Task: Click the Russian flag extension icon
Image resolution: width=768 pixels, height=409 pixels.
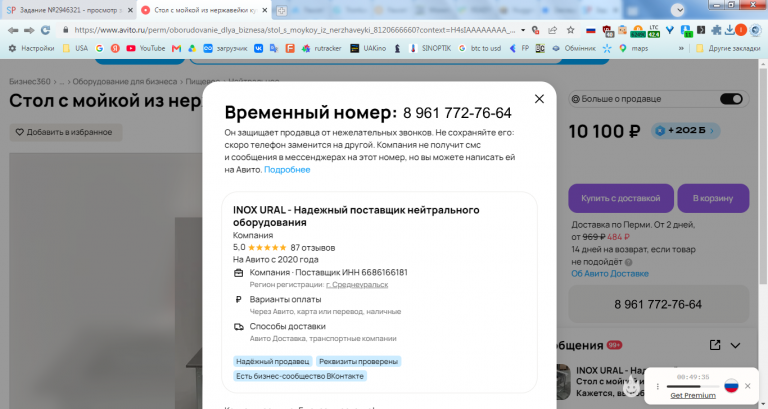Action: pyautogui.click(x=591, y=30)
